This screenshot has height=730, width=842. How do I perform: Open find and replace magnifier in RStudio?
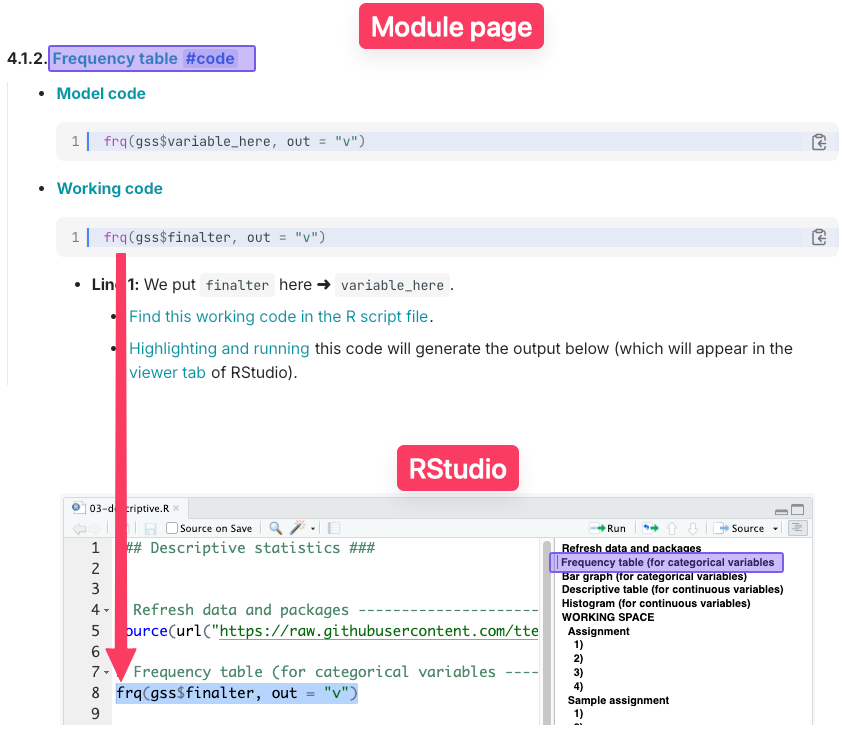(275, 528)
